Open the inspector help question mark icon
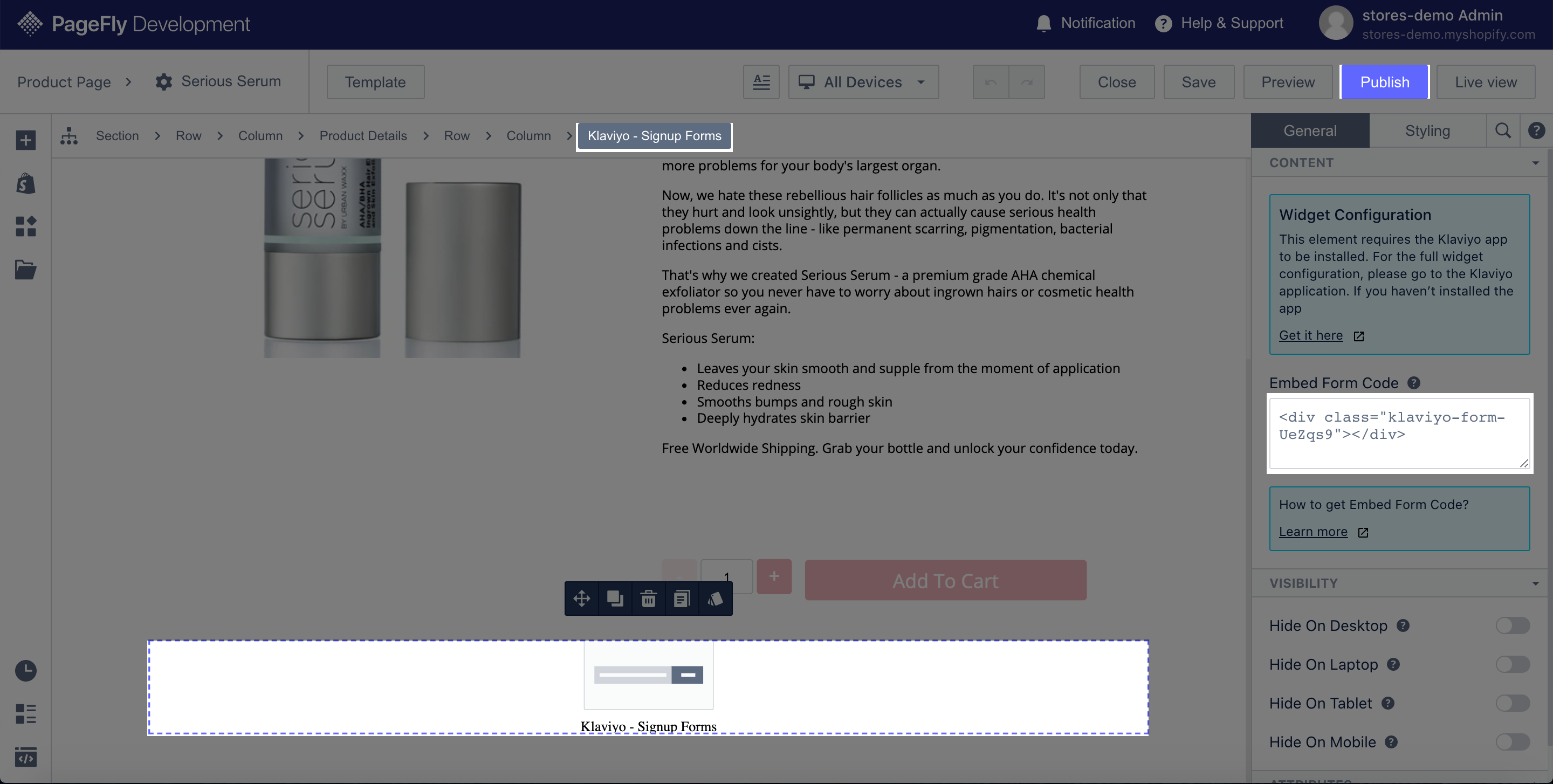1553x784 pixels. pos(1536,130)
